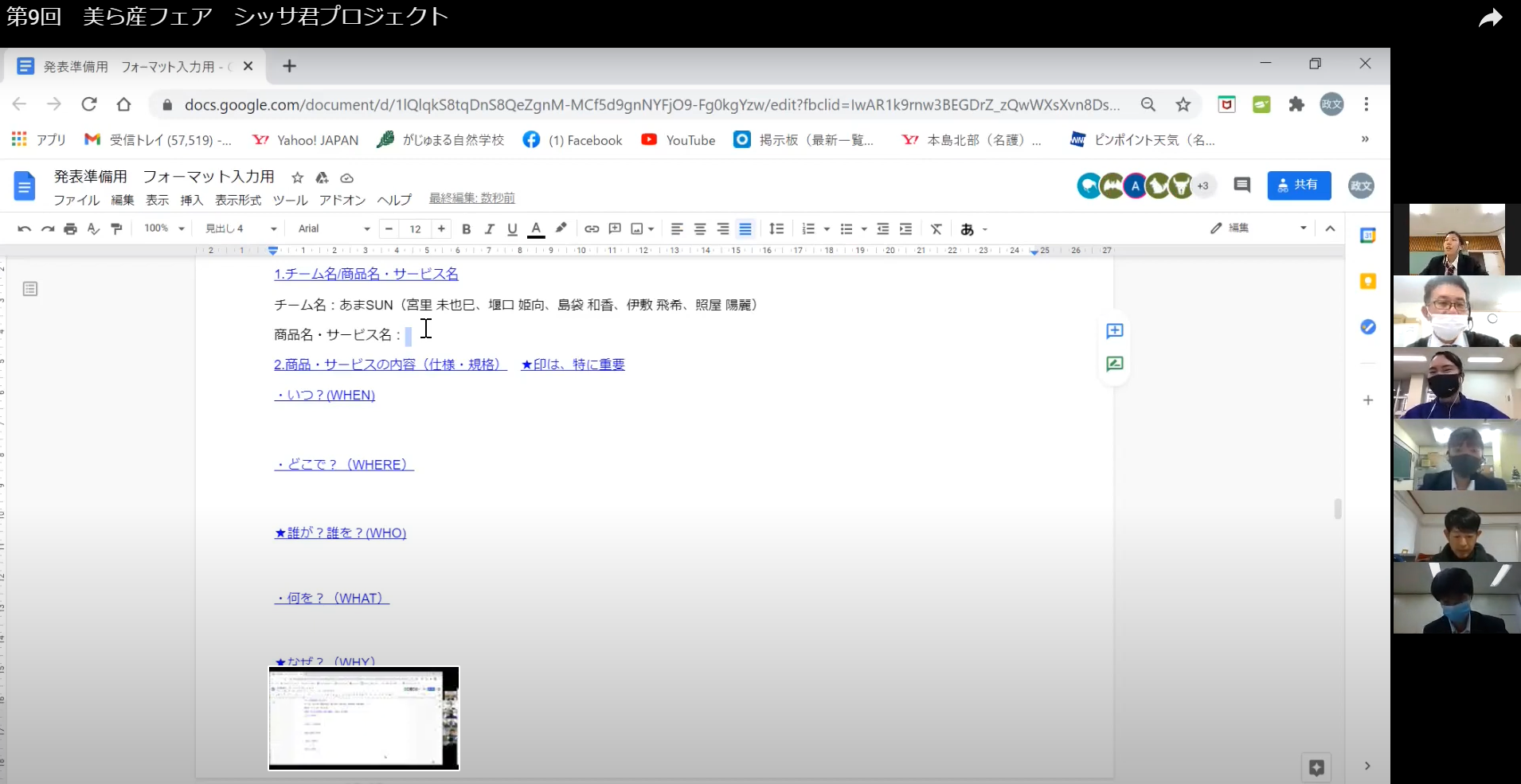Click the add comment icon beside page
Viewport: 1521px width, 784px height.
[x=1115, y=330]
